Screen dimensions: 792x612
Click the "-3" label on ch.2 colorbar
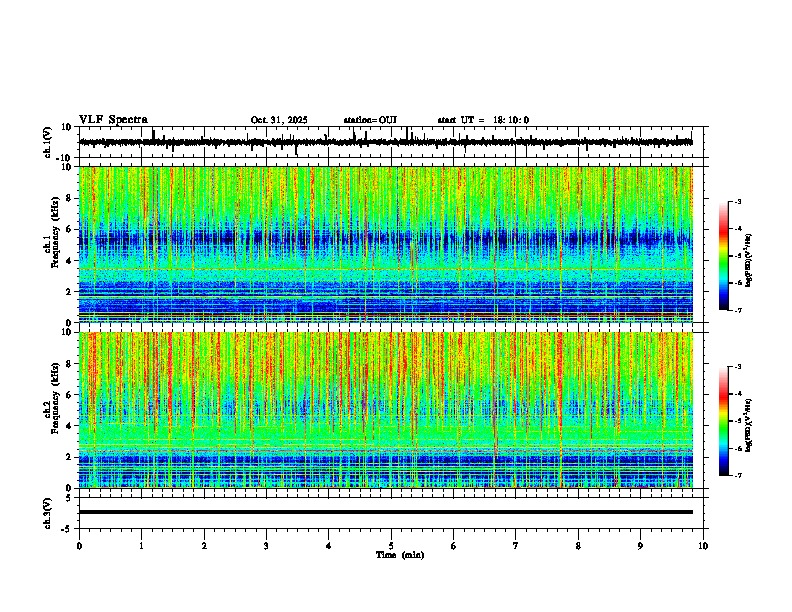click(x=738, y=367)
